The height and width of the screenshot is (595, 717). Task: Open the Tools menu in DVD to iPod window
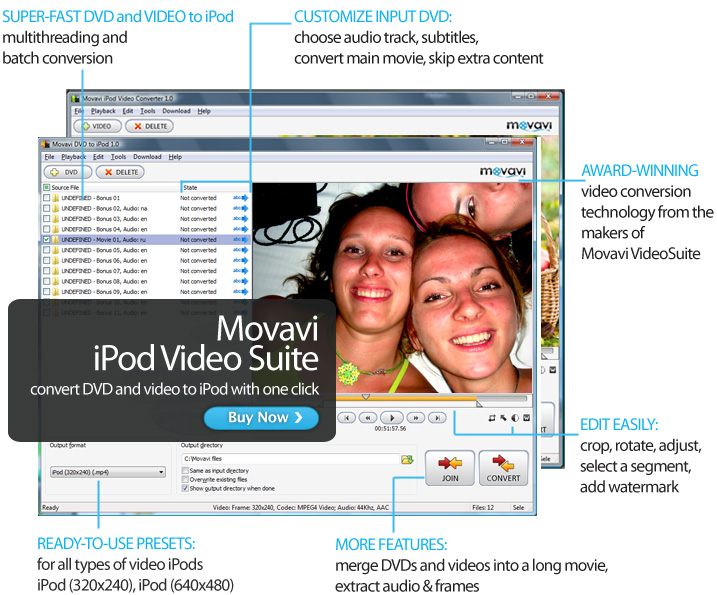pos(118,157)
